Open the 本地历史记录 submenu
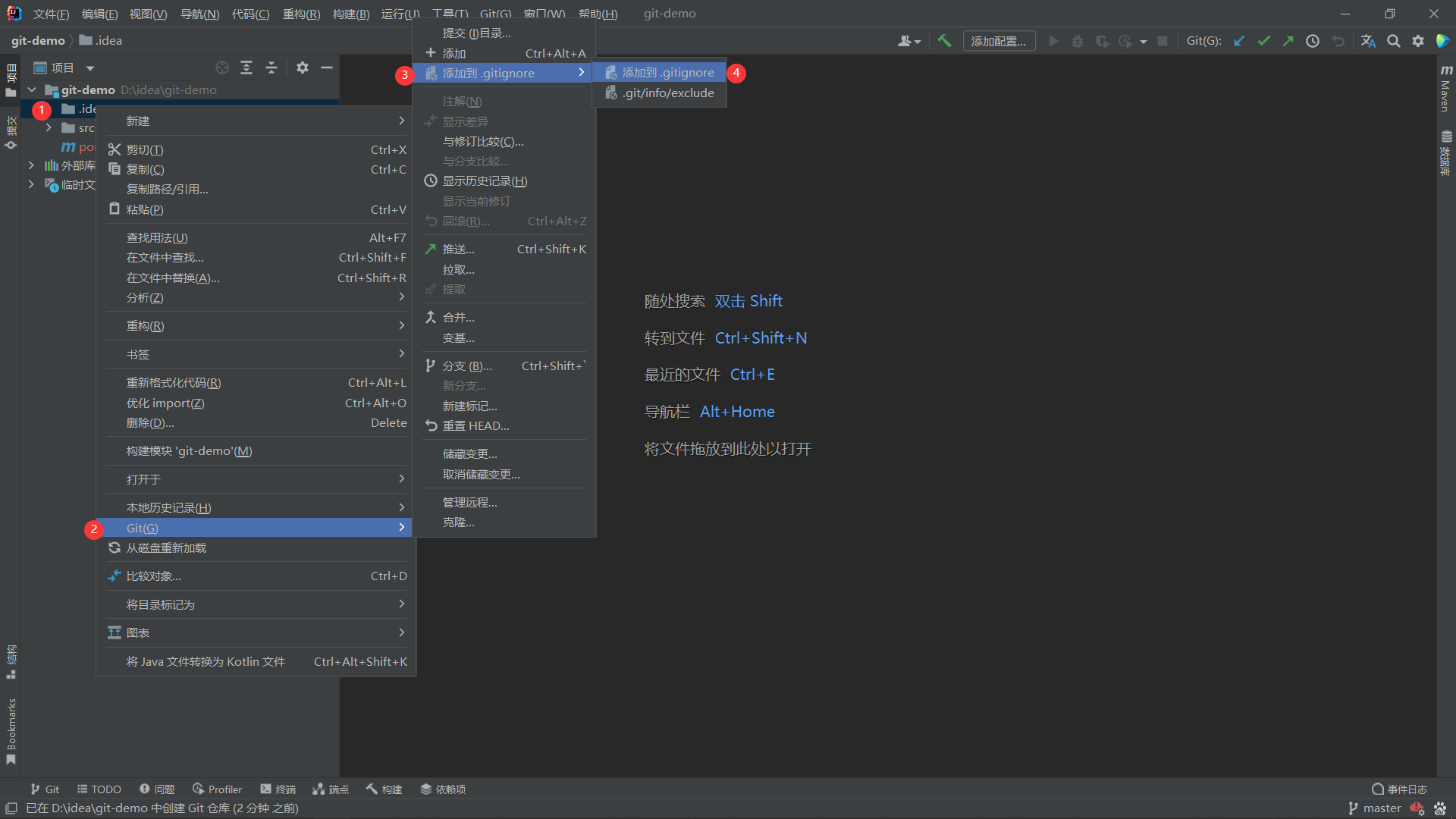 pos(256,507)
